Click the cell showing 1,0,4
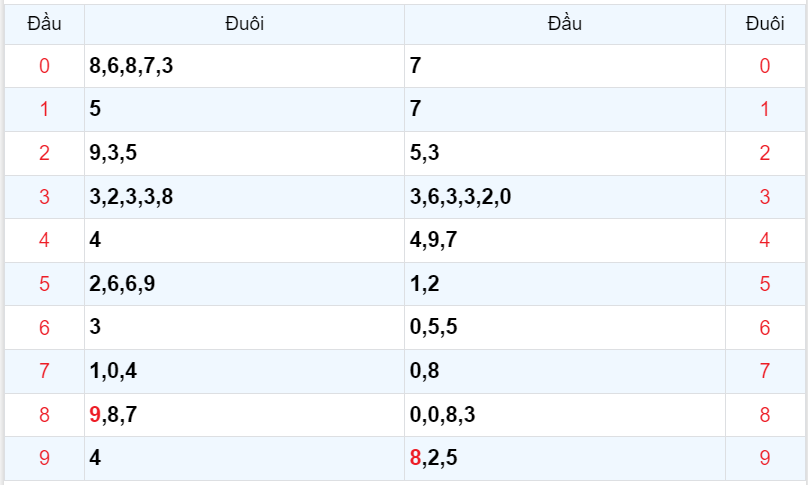The image size is (808, 485). [113, 371]
